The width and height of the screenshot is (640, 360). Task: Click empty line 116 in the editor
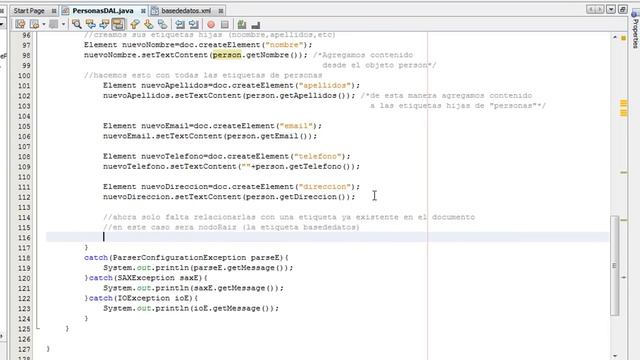(x=327, y=237)
